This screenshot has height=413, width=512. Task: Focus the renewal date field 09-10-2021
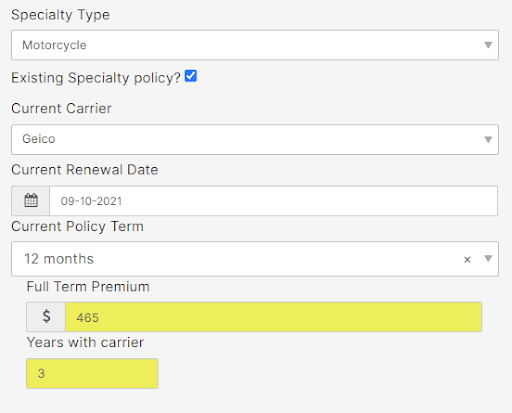click(273, 201)
